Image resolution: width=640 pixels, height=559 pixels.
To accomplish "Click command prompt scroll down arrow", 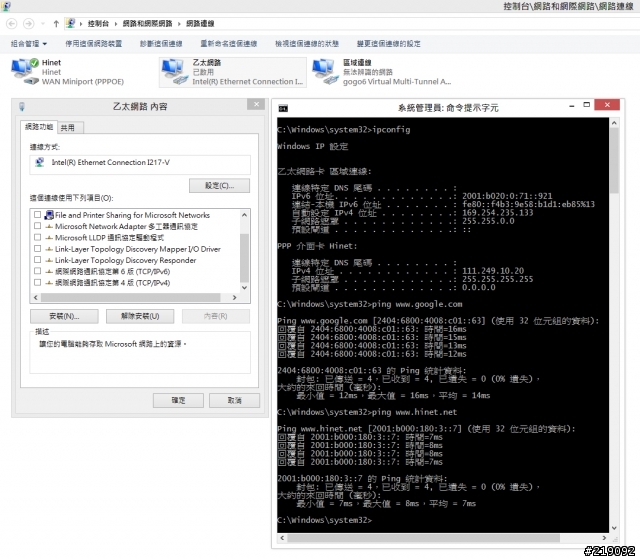I will click(614, 528).
